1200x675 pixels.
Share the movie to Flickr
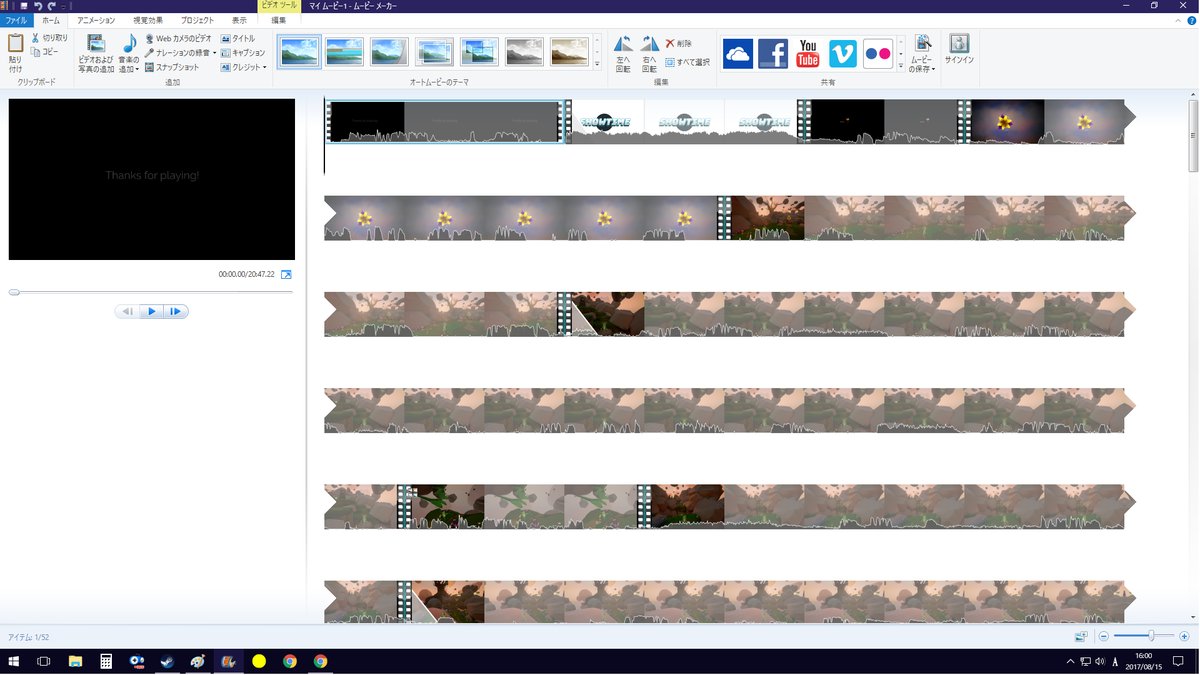tap(878, 53)
